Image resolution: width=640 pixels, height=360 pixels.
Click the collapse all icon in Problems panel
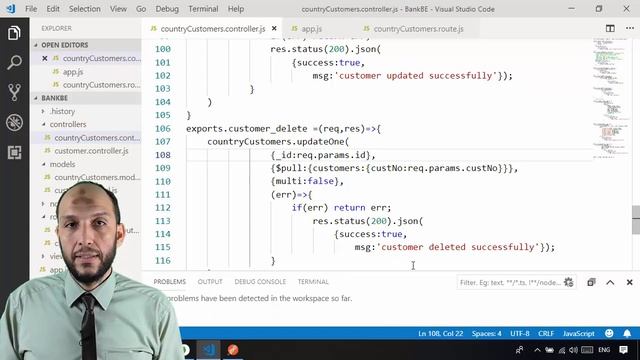pyautogui.click(x=591, y=282)
